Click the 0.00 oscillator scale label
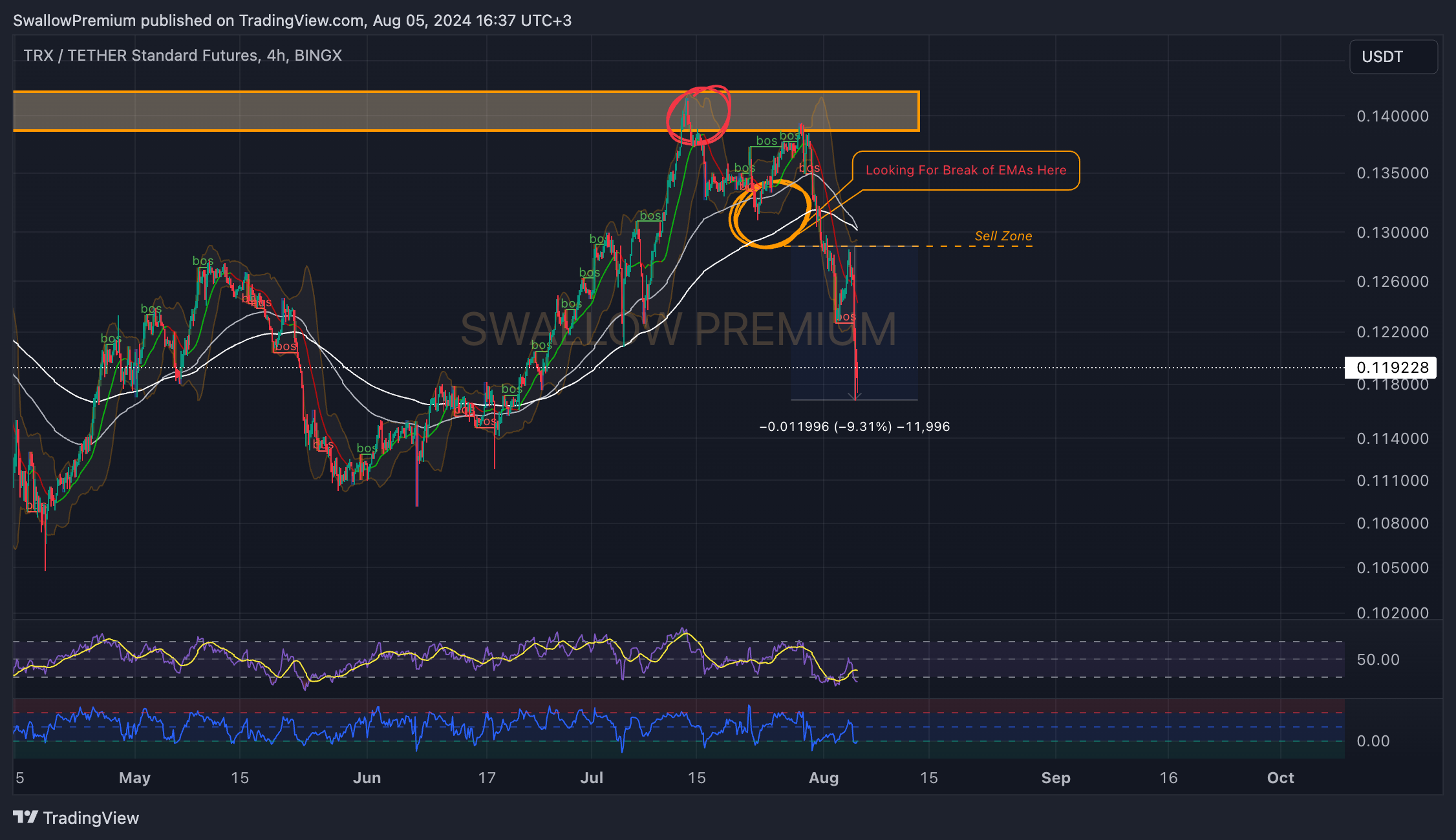 point(1373,741)
